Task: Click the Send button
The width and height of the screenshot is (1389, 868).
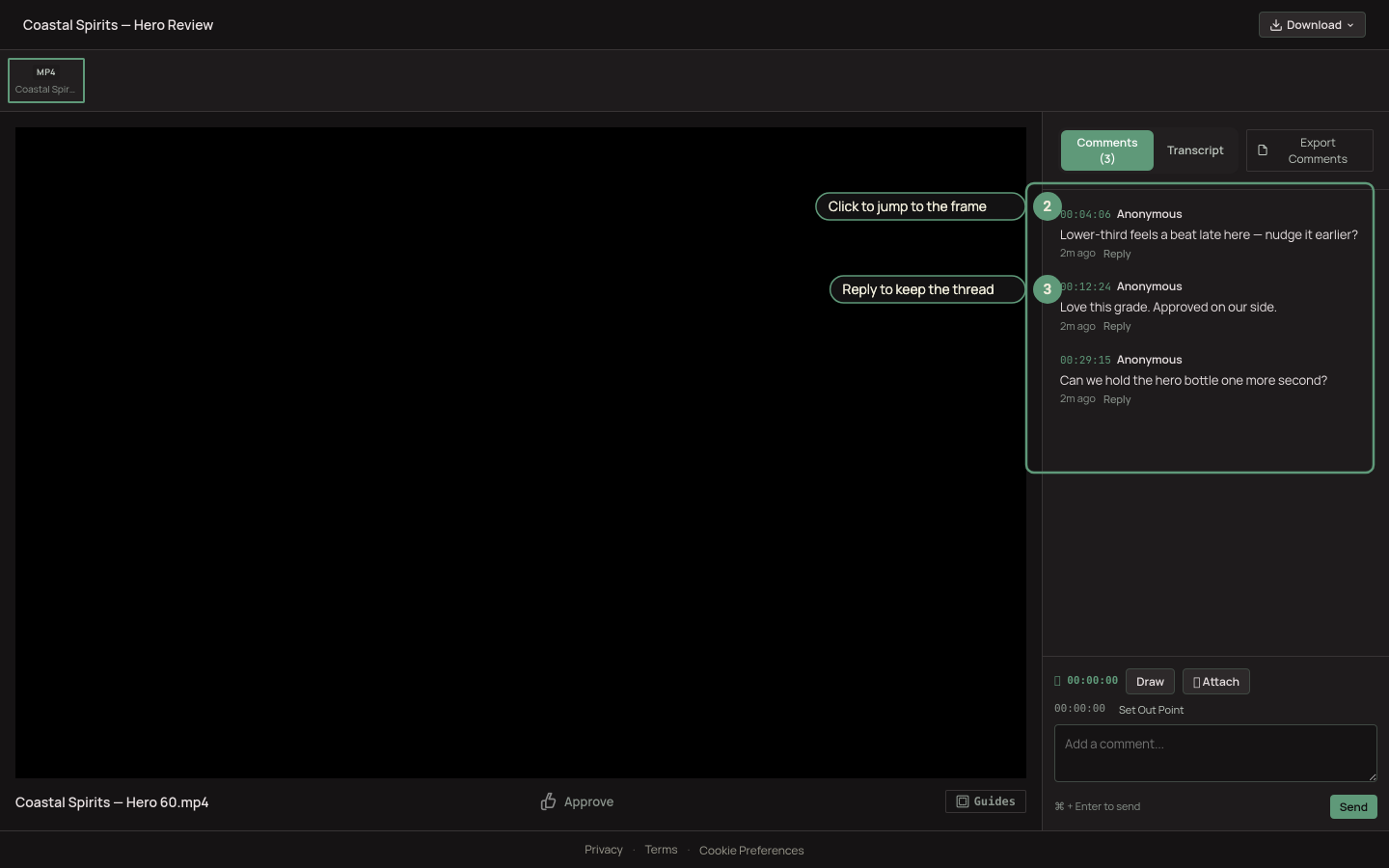Action: (x=1353, y=807)
